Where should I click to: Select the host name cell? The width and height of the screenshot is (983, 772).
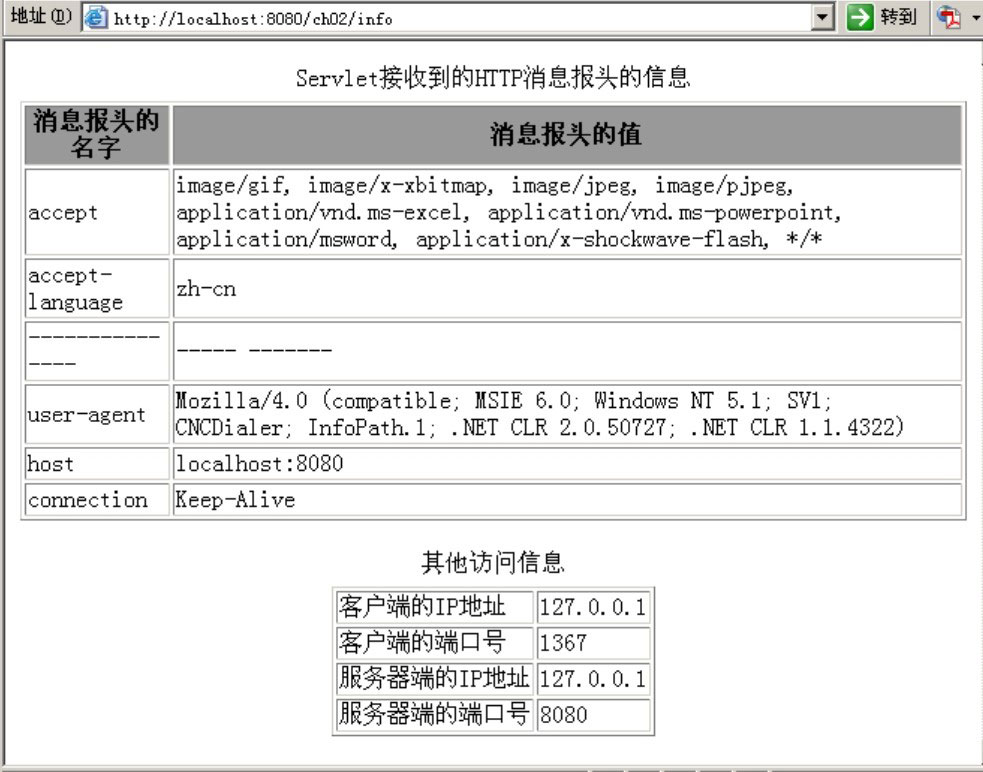(97, 463)
